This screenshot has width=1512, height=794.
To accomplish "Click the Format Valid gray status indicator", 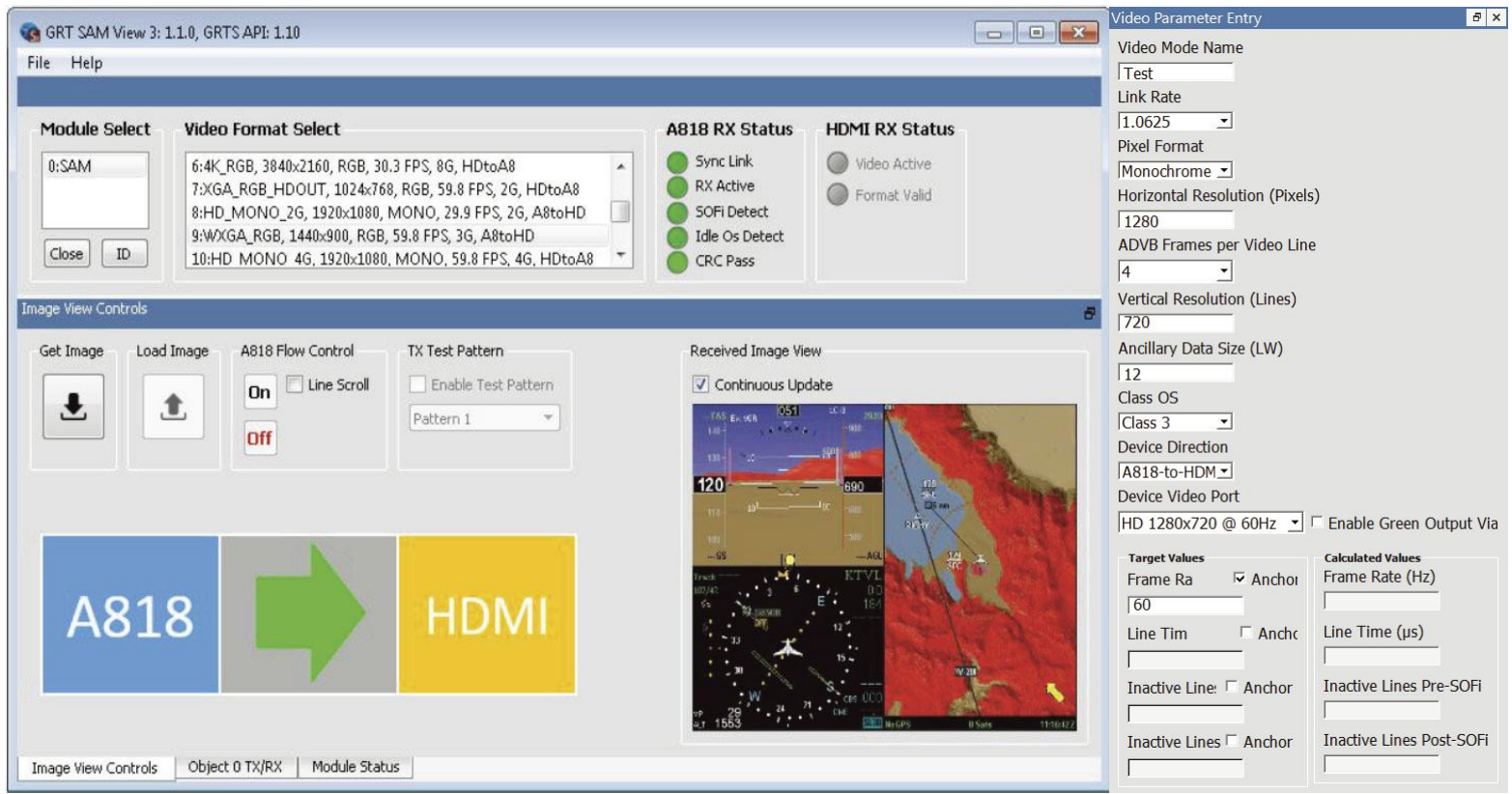I will click(838, 195).
